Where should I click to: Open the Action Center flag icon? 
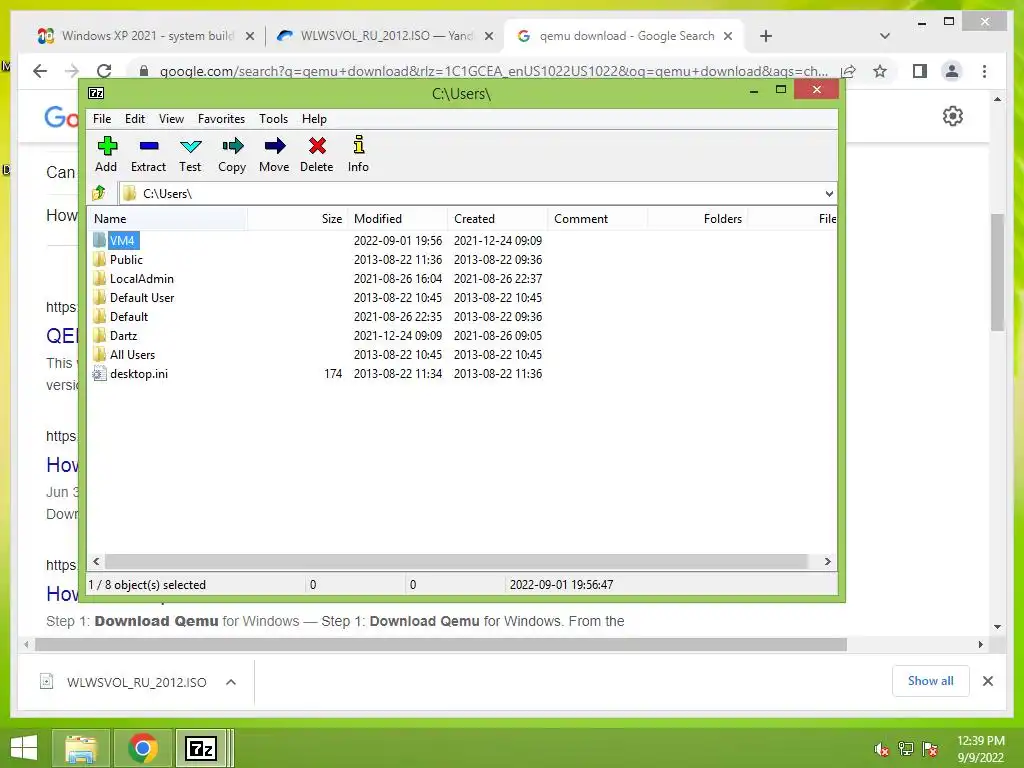[930, 749]
